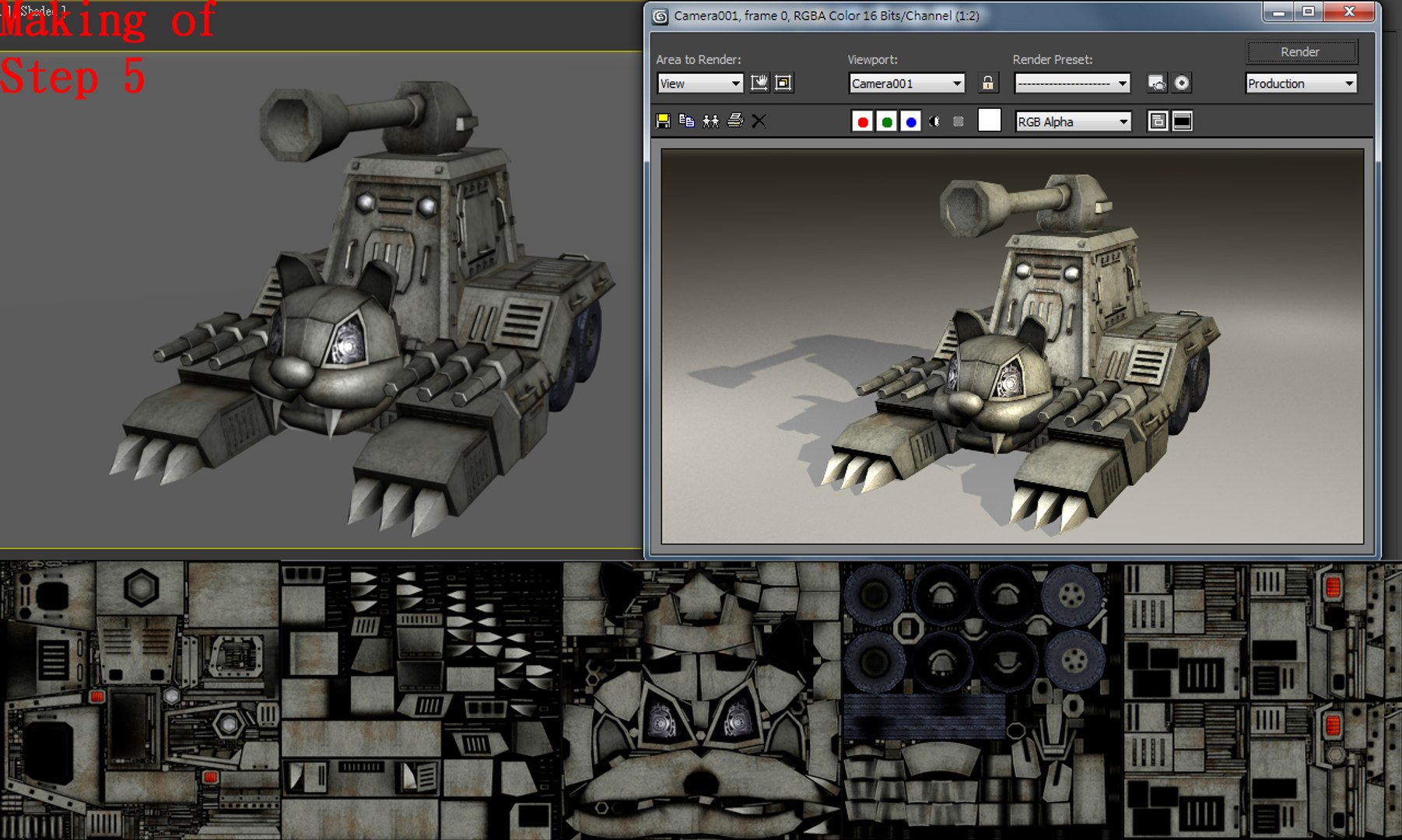Screen dimensions: 1402x840
Task: Open the Viewport Camera001 dropdown
Action: coord(907,83)
